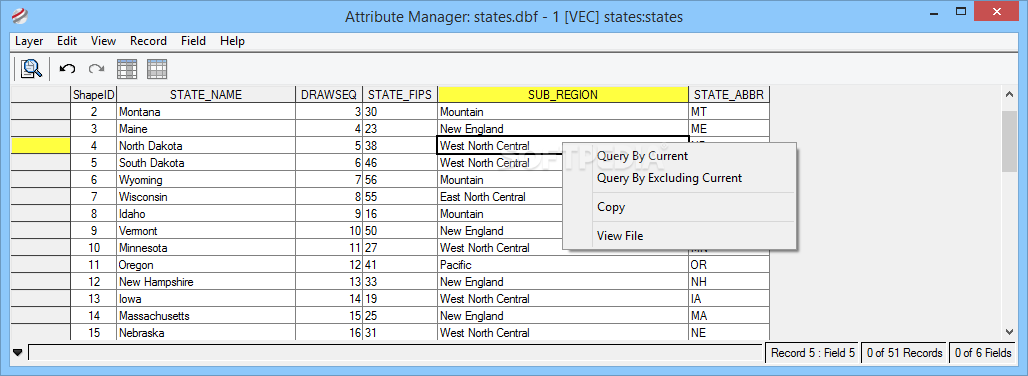Select the yellow row header for North Dakota
The width and height of the screenshot is (1028, 376).
click(x=41, y=145)
